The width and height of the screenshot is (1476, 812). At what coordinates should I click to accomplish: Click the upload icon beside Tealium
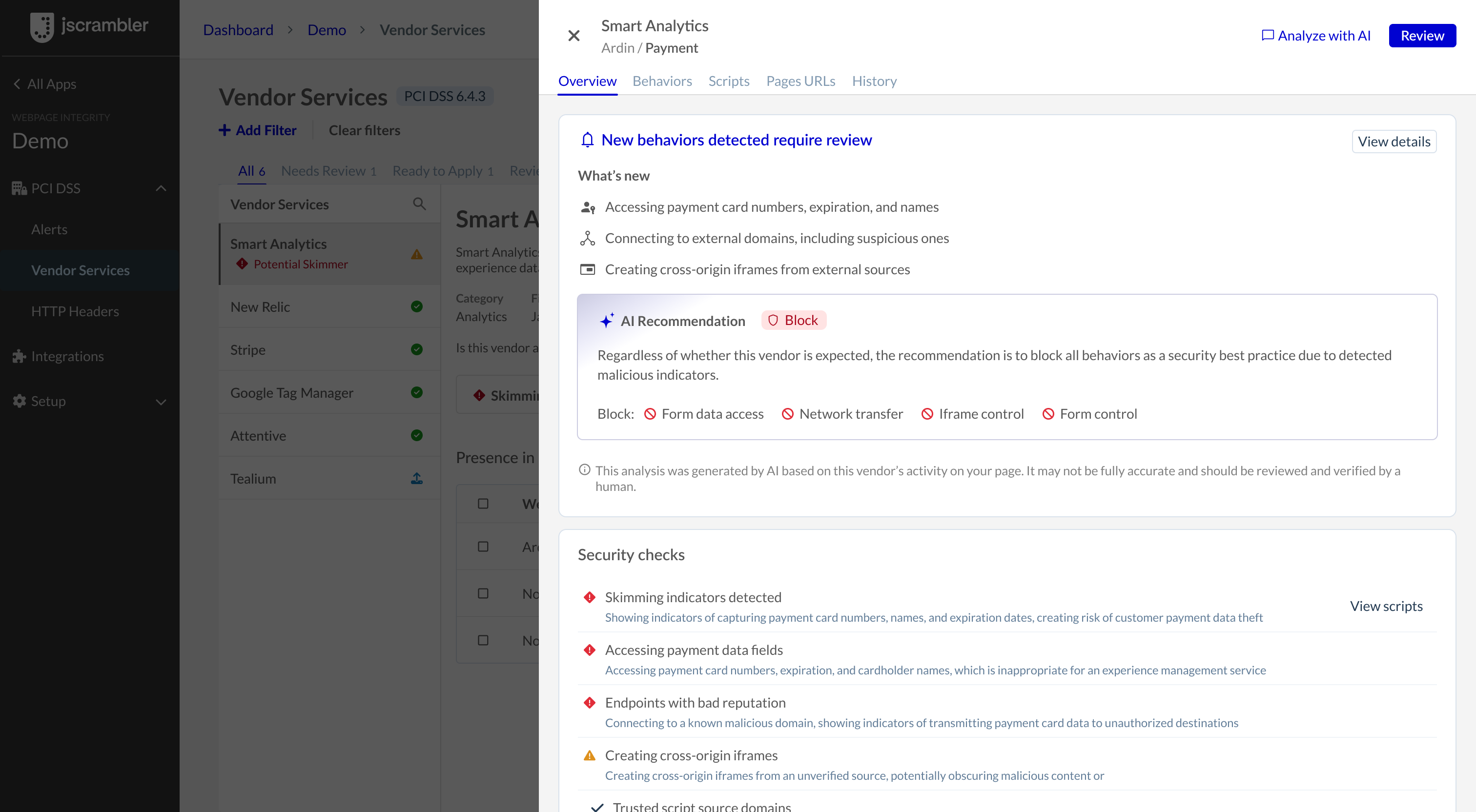(416, 479)
